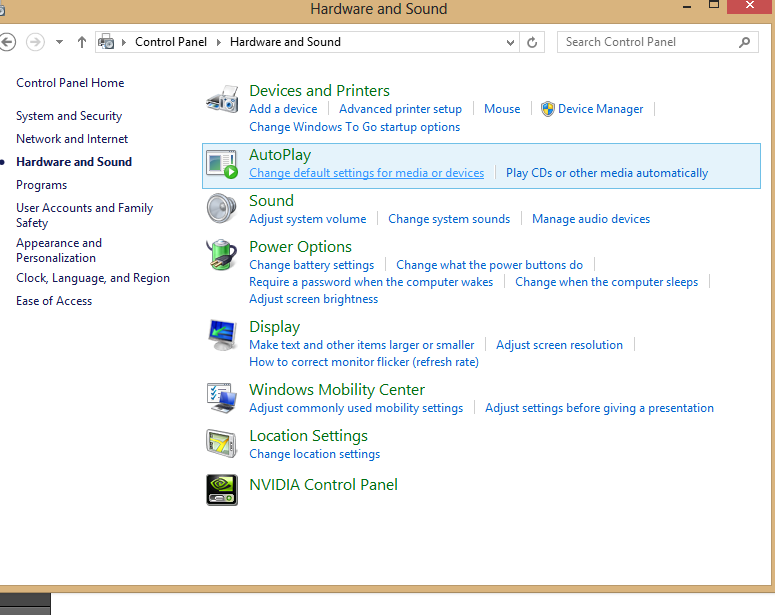Click Manage audio devices
Image resolution: width=775 pixels, height=615 pixels.
pos(591,219)
